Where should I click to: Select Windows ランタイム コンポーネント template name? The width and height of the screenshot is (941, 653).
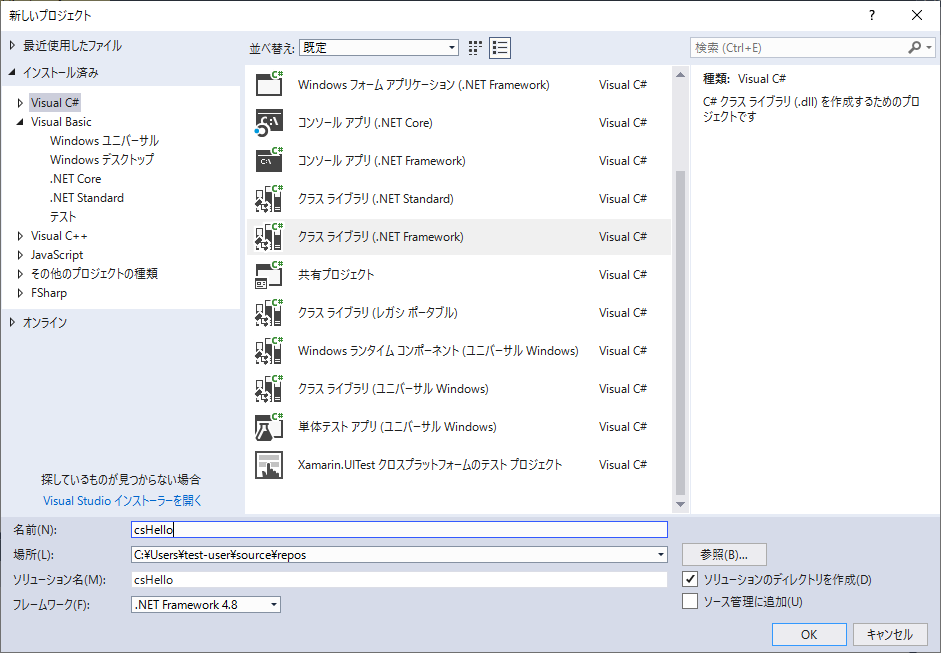438,351
